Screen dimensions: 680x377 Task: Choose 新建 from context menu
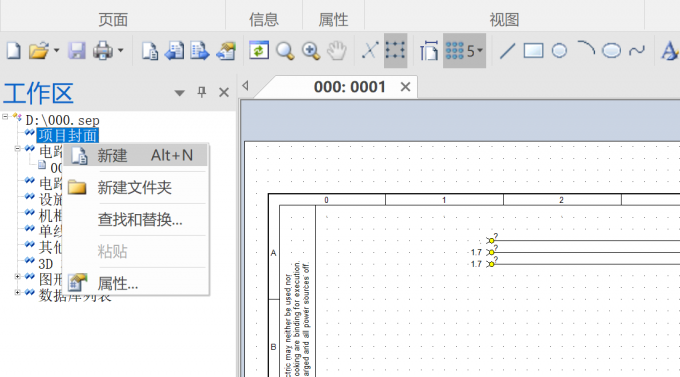click(136, 155)
